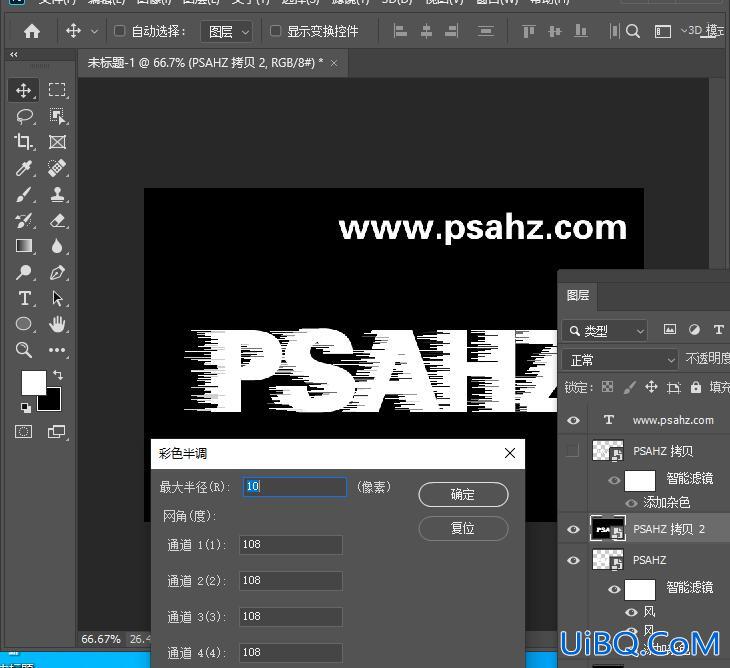The image size is (730, 668).
Task: Select the Eraser tool
Action: [x=57, y=220]
